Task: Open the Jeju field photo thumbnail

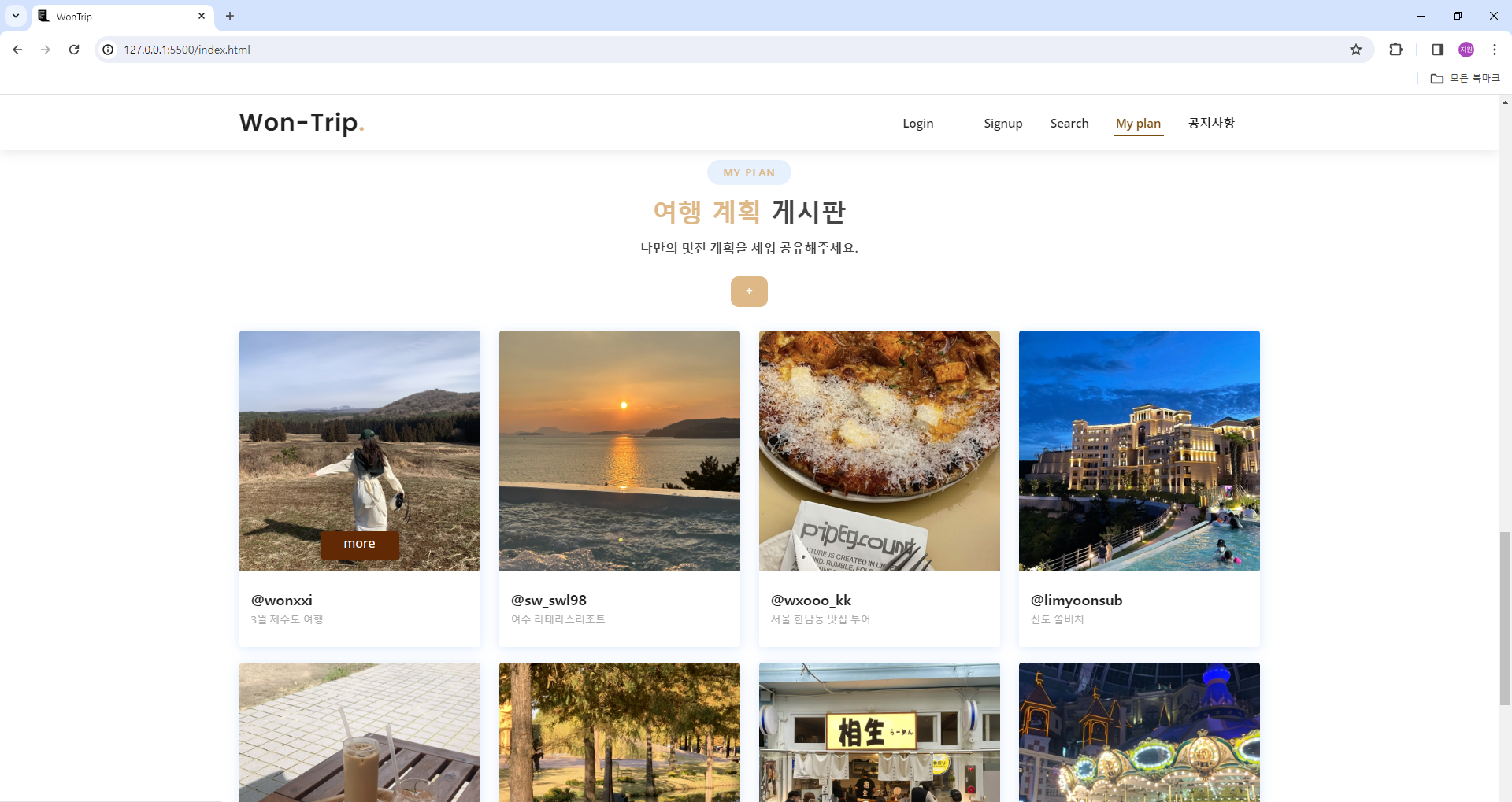Action: pyautogui.click(x=360, y=451)
